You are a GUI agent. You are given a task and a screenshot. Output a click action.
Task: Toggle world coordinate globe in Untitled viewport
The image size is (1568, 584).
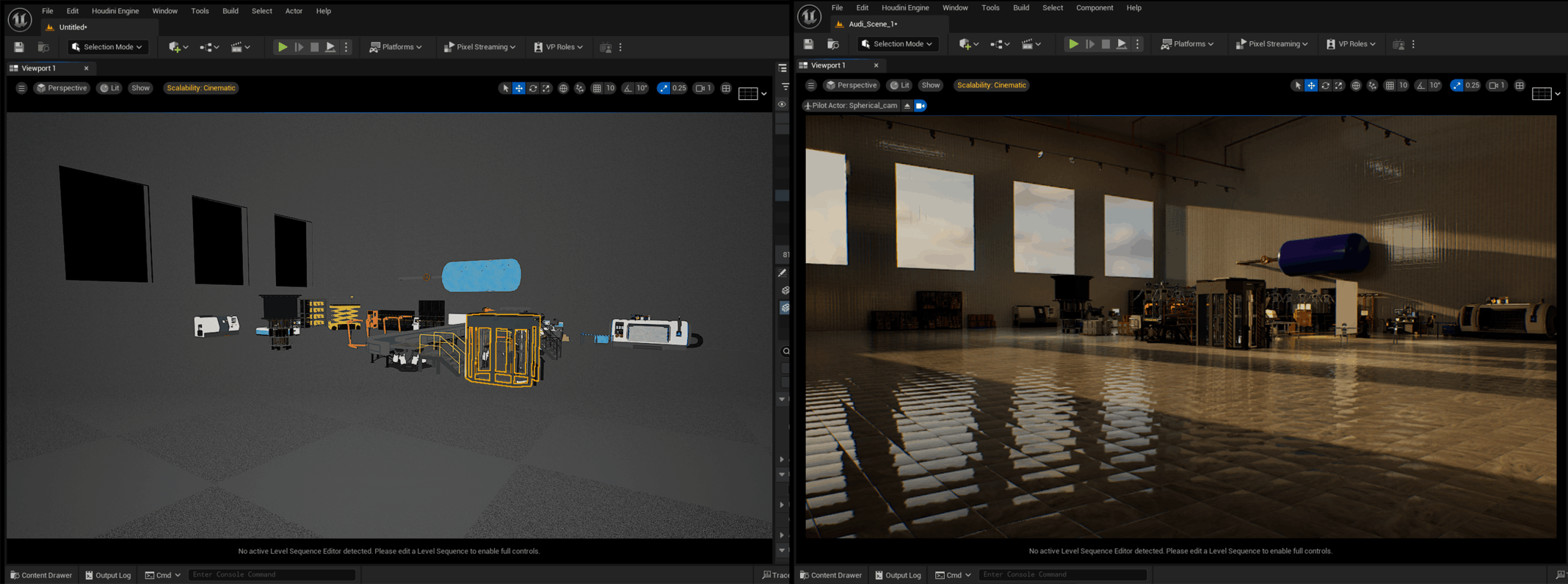564,88
